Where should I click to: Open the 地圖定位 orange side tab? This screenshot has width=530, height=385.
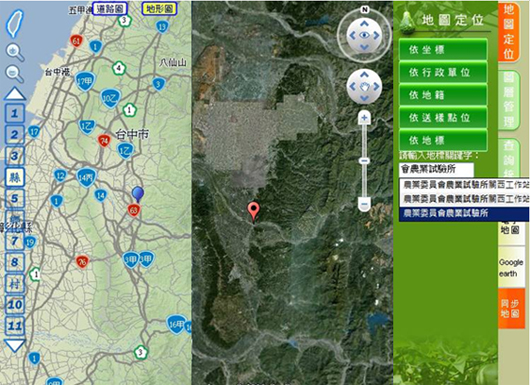tap(509, 31)
